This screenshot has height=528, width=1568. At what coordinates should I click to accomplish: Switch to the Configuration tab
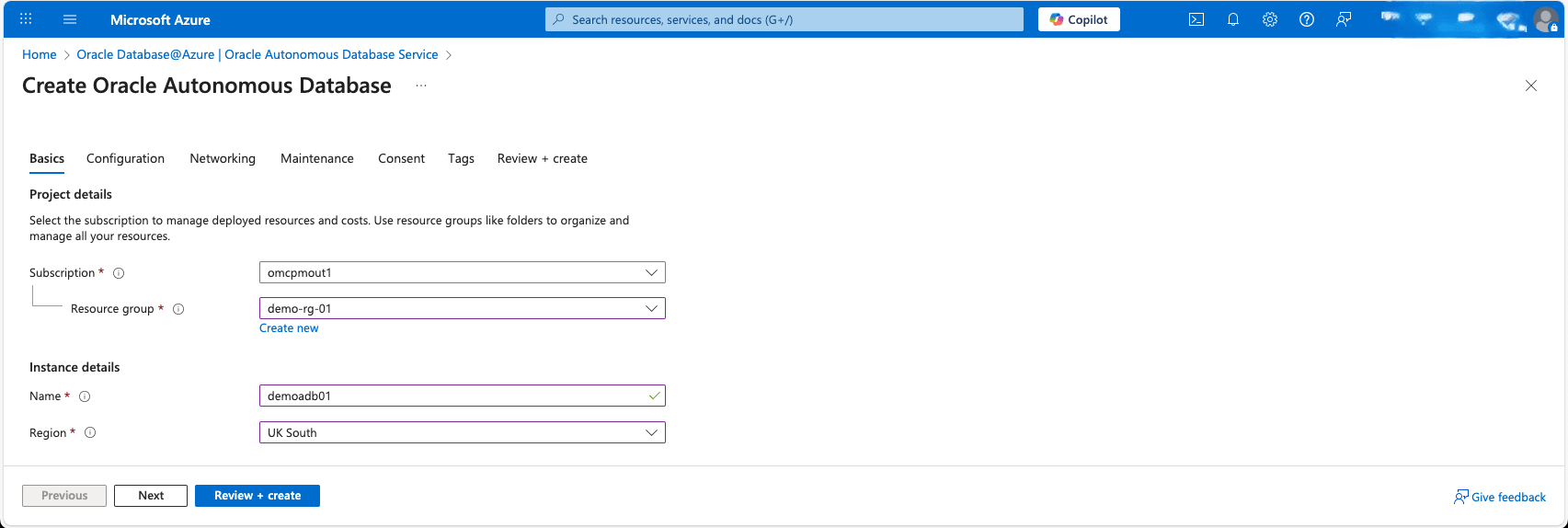(125, 158)
